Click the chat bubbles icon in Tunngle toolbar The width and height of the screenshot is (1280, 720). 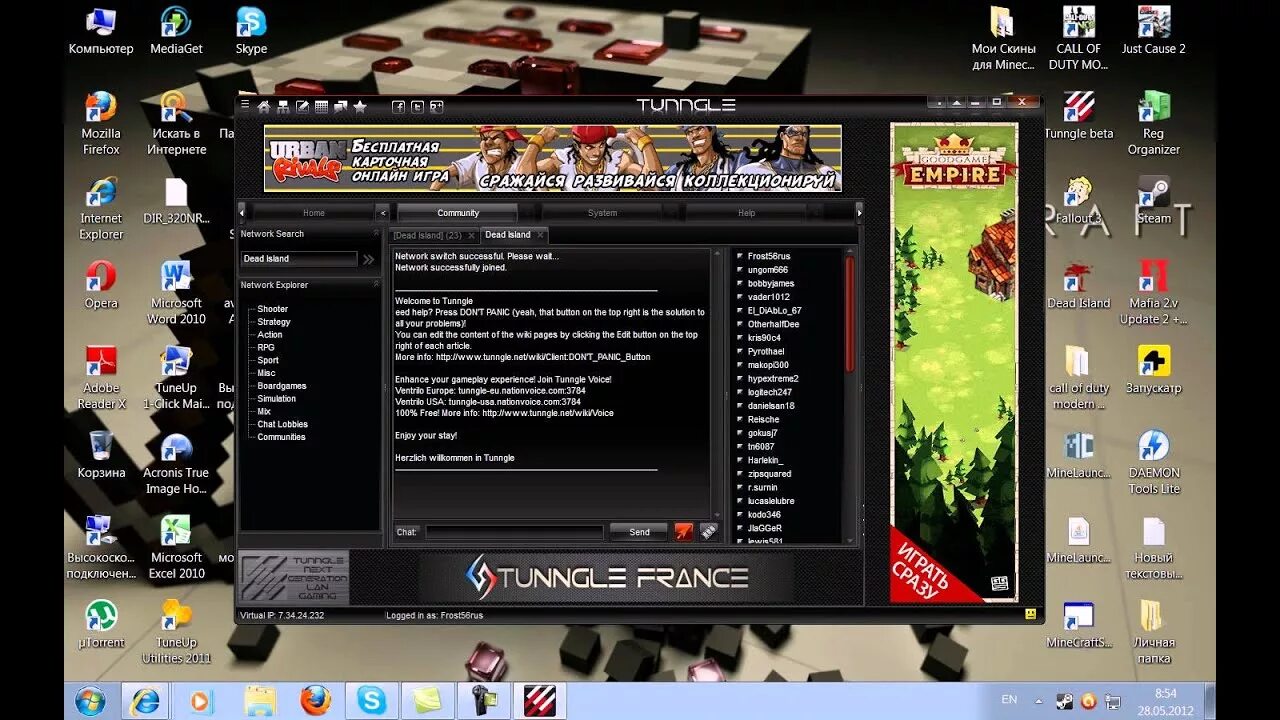click(x=340, y=106)
